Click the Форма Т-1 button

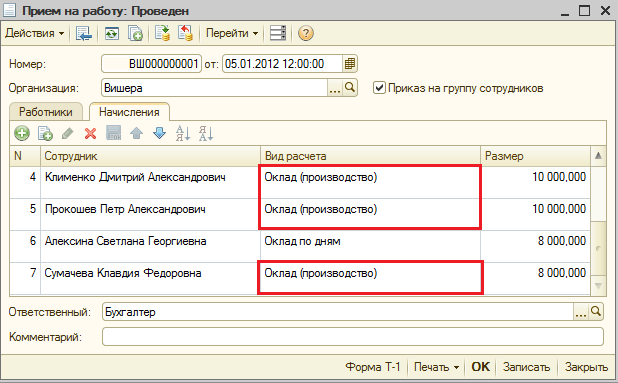[x=372, y=367]
